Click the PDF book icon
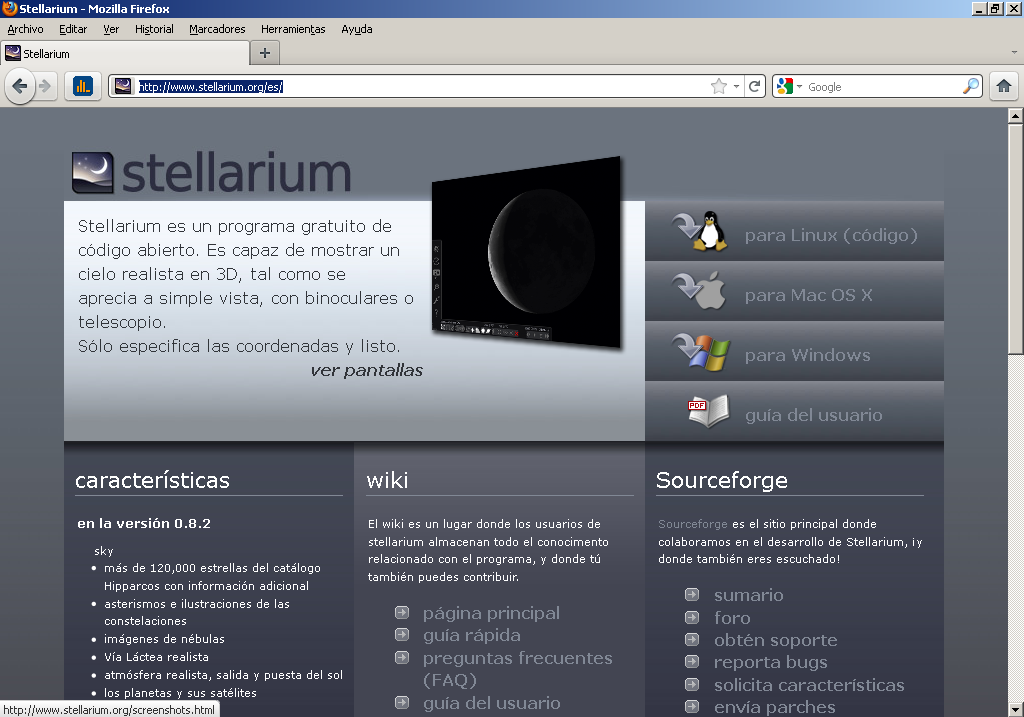 pos(708,411)
